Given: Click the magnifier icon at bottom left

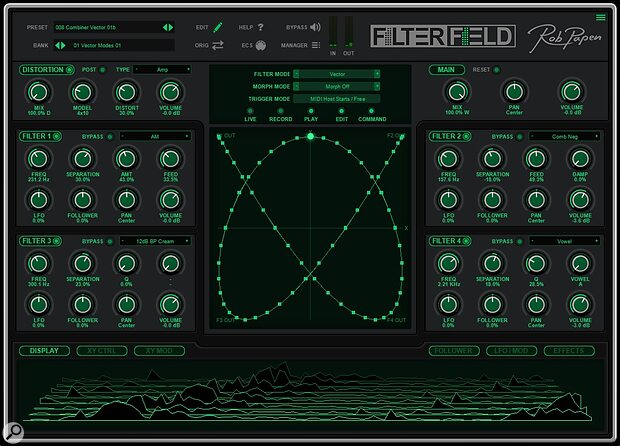Looking at the screenshot, I should coord(14,431).
